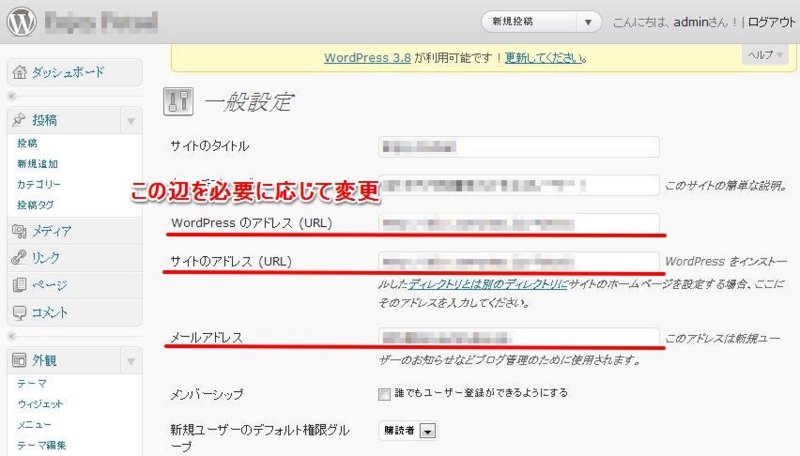Click the WordPress logo icon
Screen dimensions: 800x456
point(21,21)
